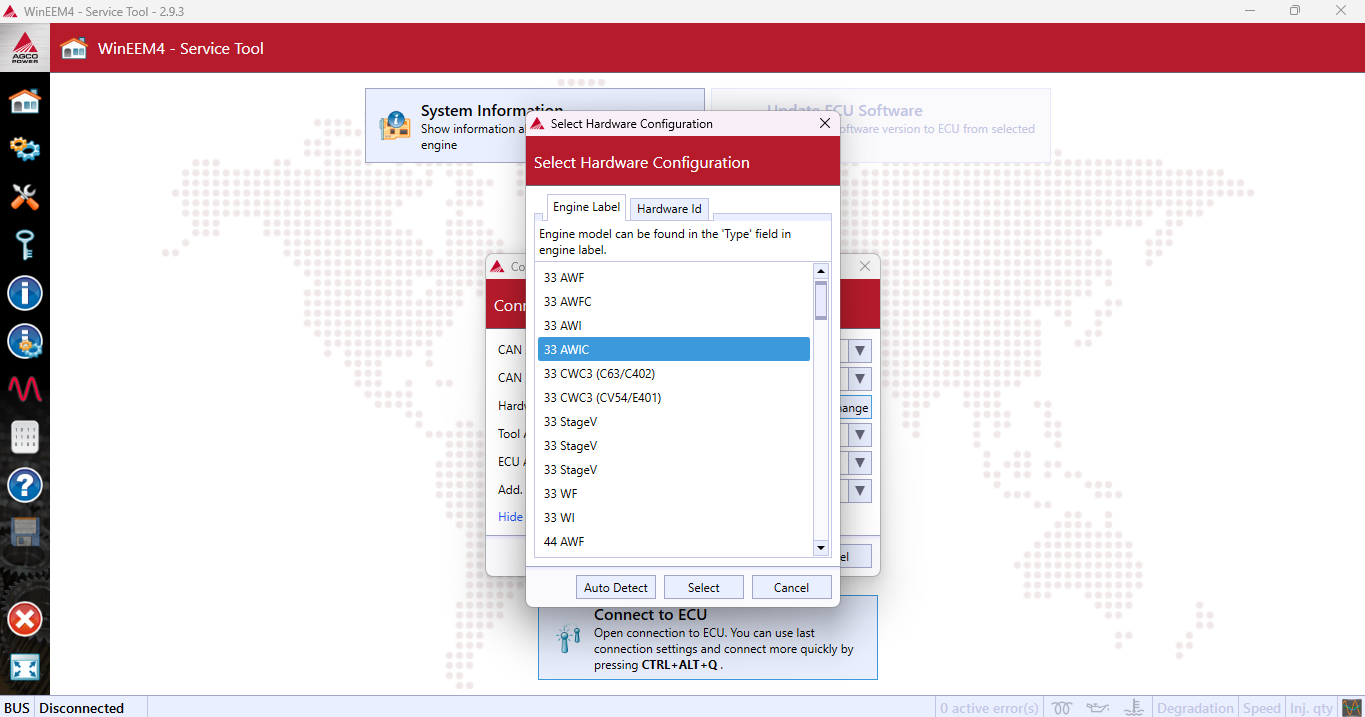Select 33 CWC3 (C63/C402) entry

[x=674, y=374]
